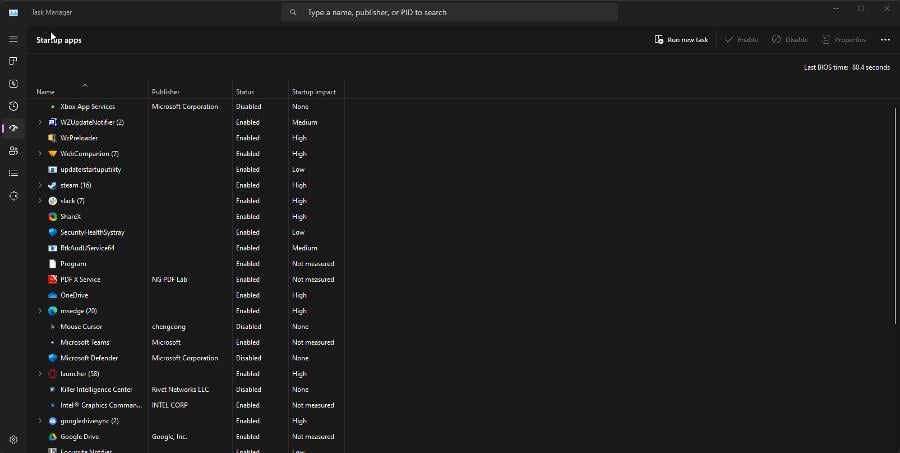Sort list by Status column header

245,92
